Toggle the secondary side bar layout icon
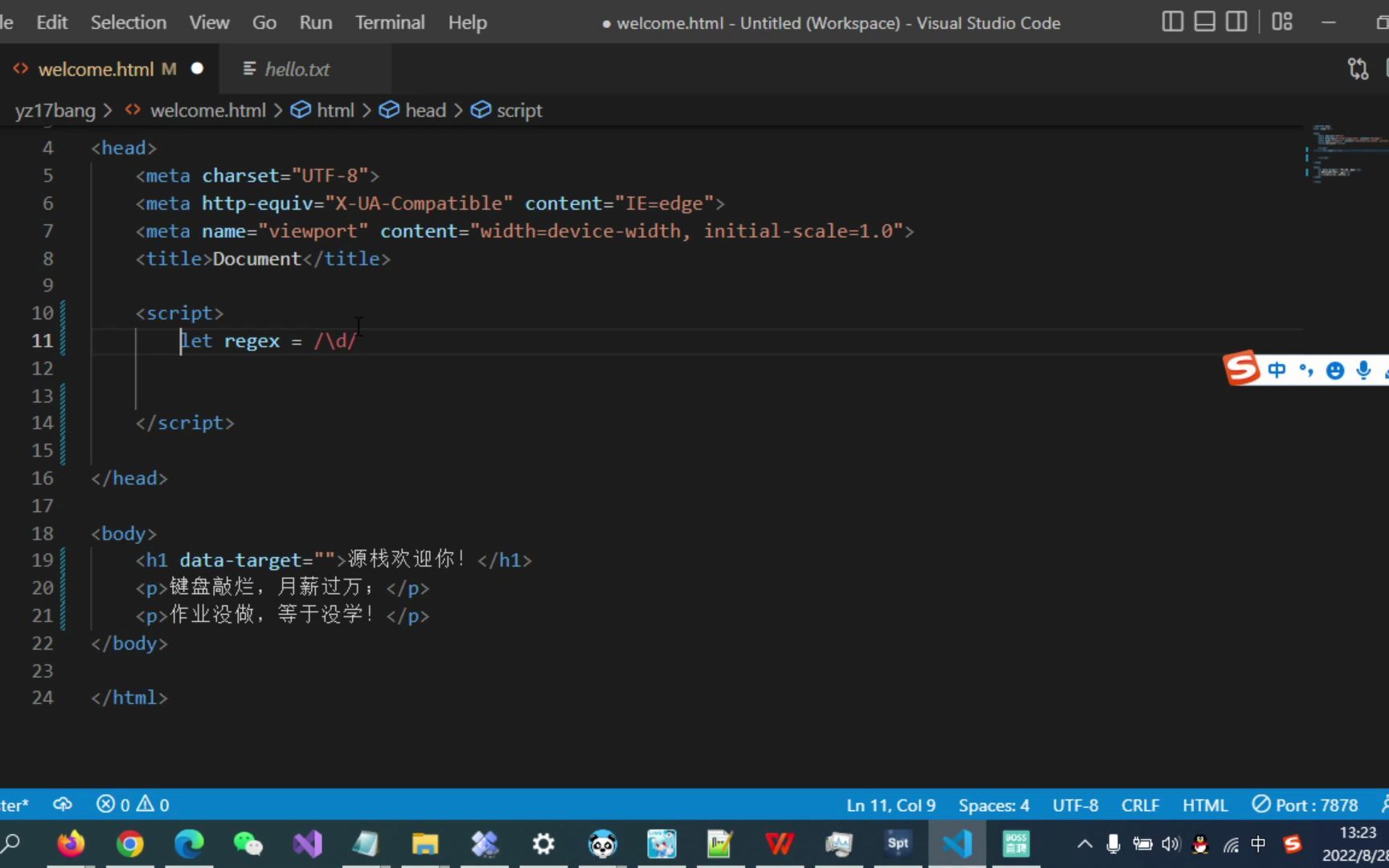 point(1236,22)
